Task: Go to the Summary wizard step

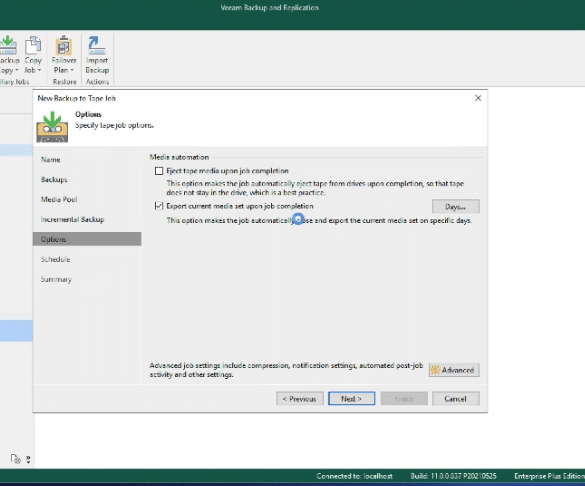Action: click(x=56, y=279)
